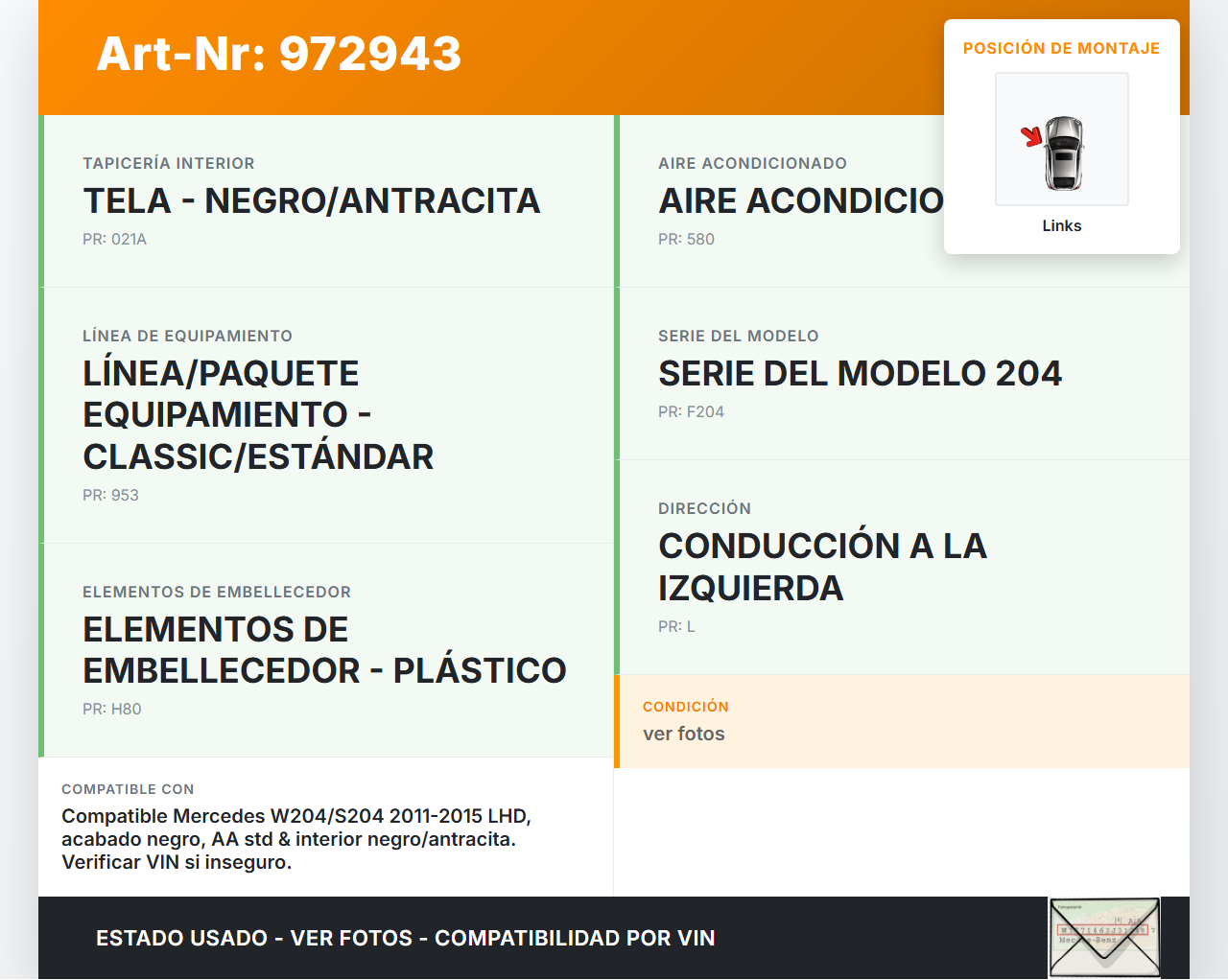Select the Conducción a la Izquierda entry
The image size is (1228, 980).
point(822,566)
